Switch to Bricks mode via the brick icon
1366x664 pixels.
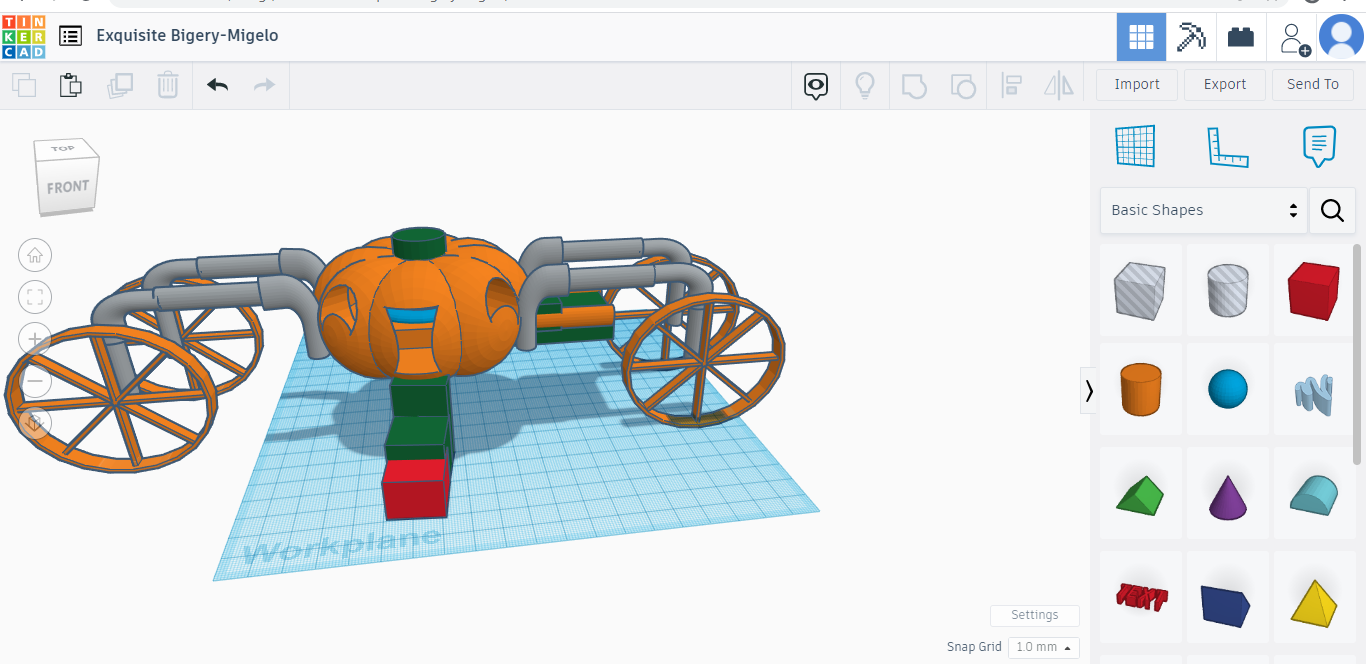[x=1240, y=36]
